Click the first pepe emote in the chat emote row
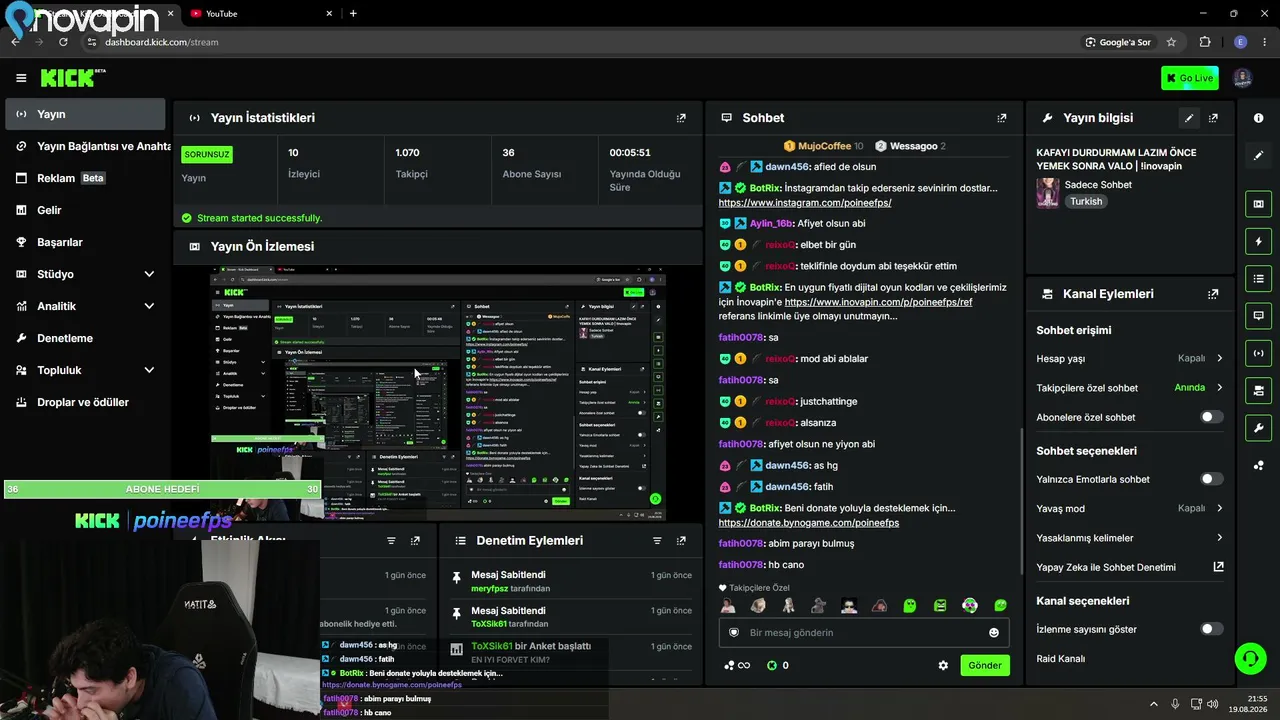Image resolution: width=1280 pixels, height=720 pixels. tap(910, 605)
